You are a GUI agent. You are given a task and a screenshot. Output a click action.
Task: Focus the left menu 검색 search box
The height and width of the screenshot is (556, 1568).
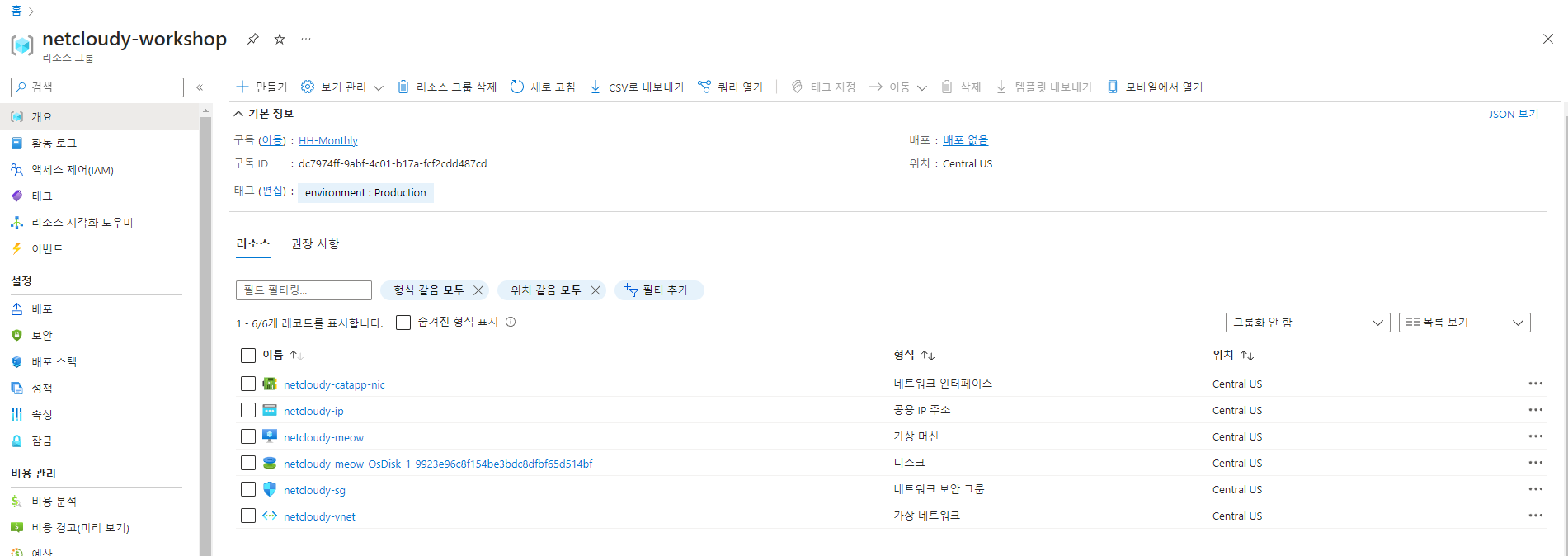pyautogui.click(x=97, y=87)
